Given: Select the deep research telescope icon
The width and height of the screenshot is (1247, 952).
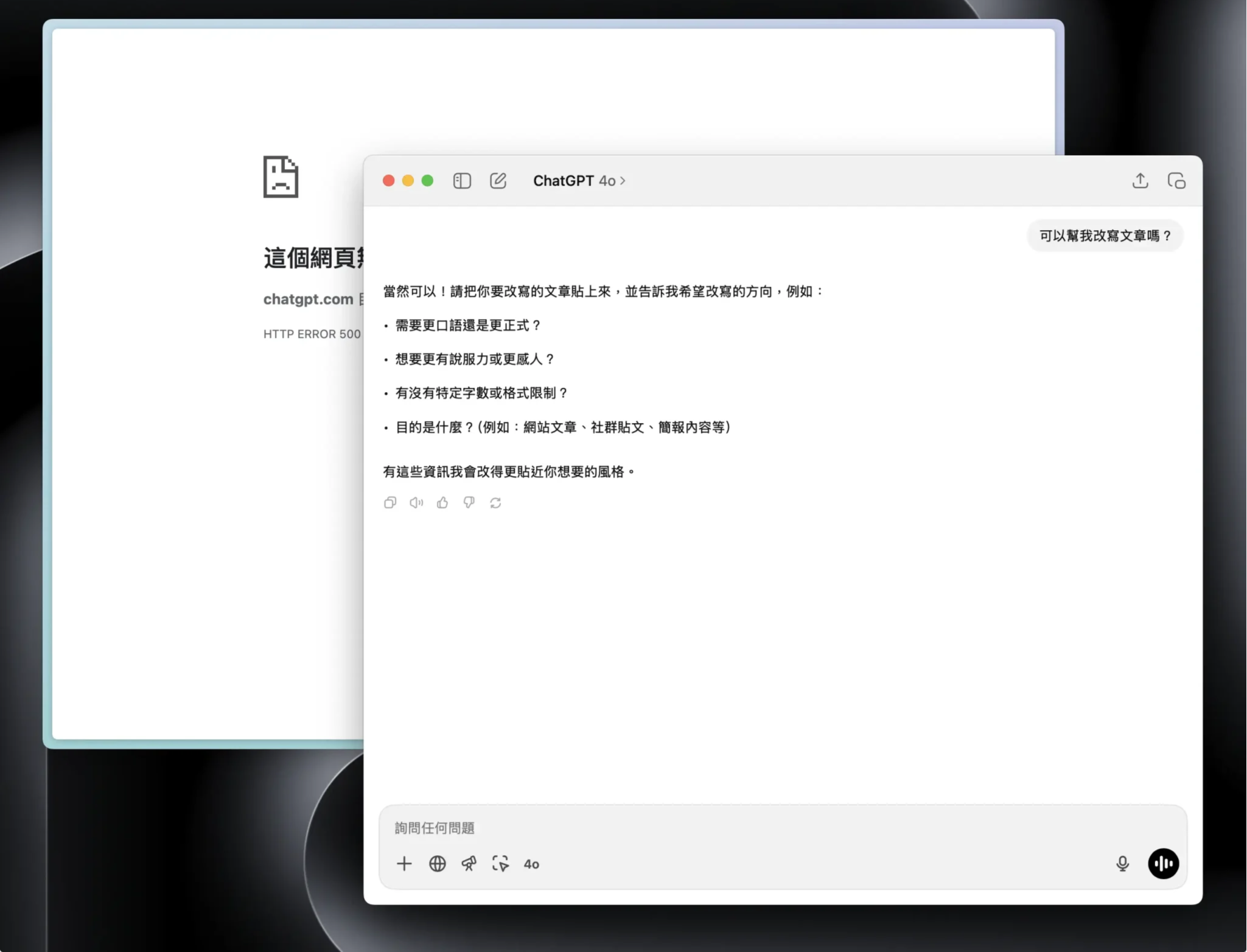Looking at the screenshot, I should tap(469, 864).
